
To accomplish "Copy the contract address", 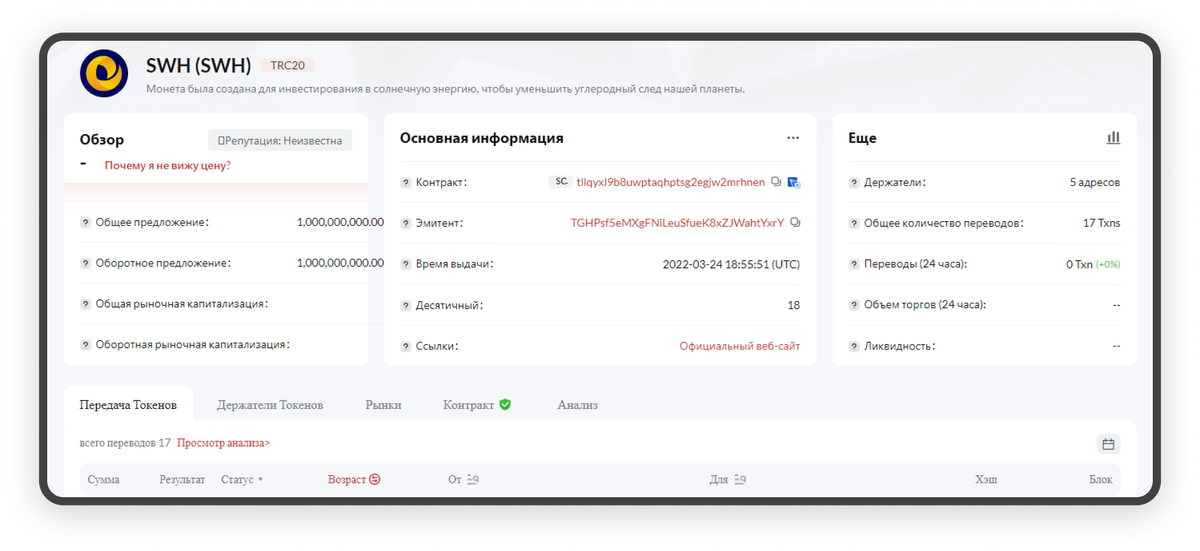I will point(776,182).
